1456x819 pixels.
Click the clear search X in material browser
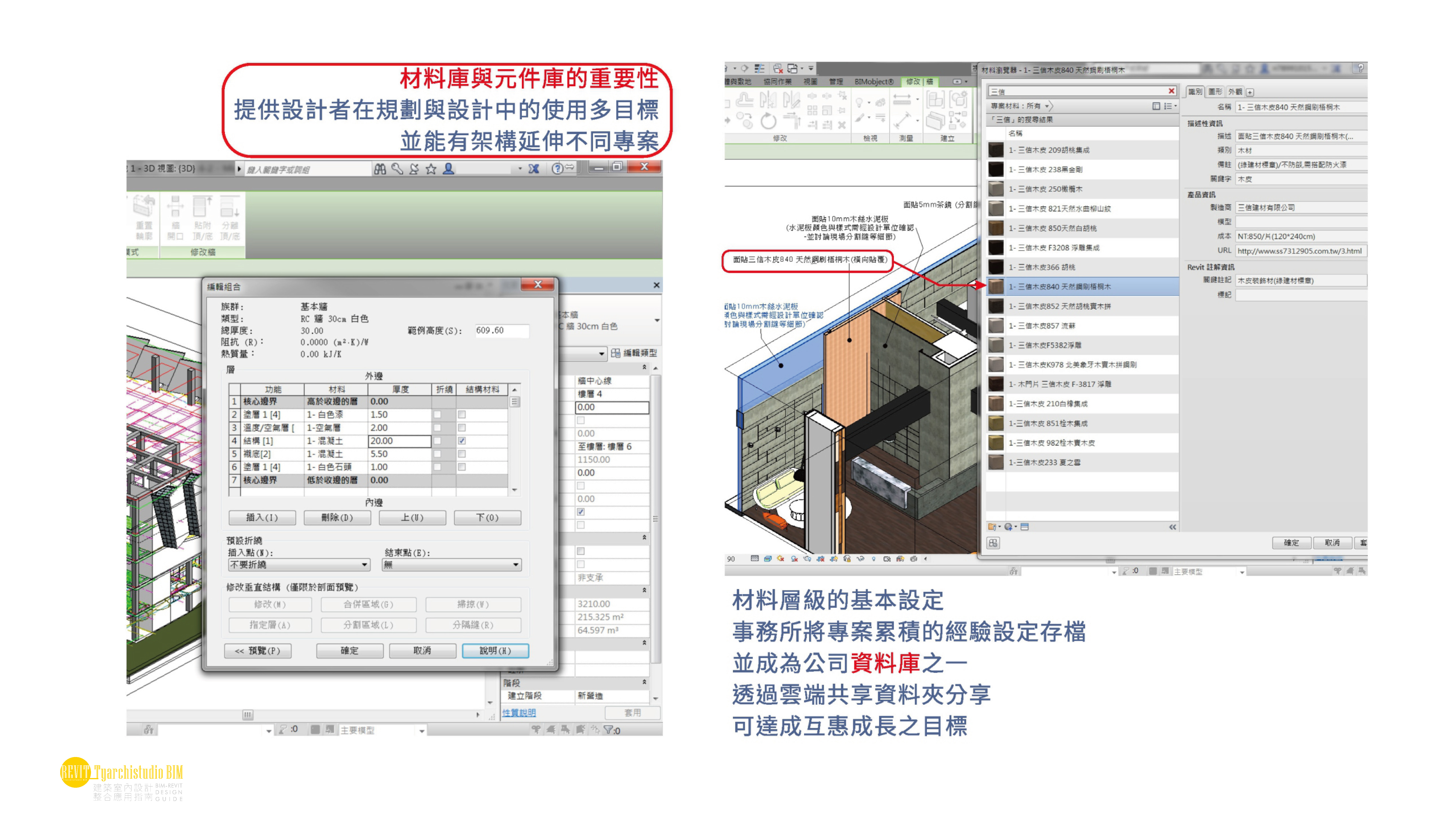pyautogui.click(x=1172, y=91)
